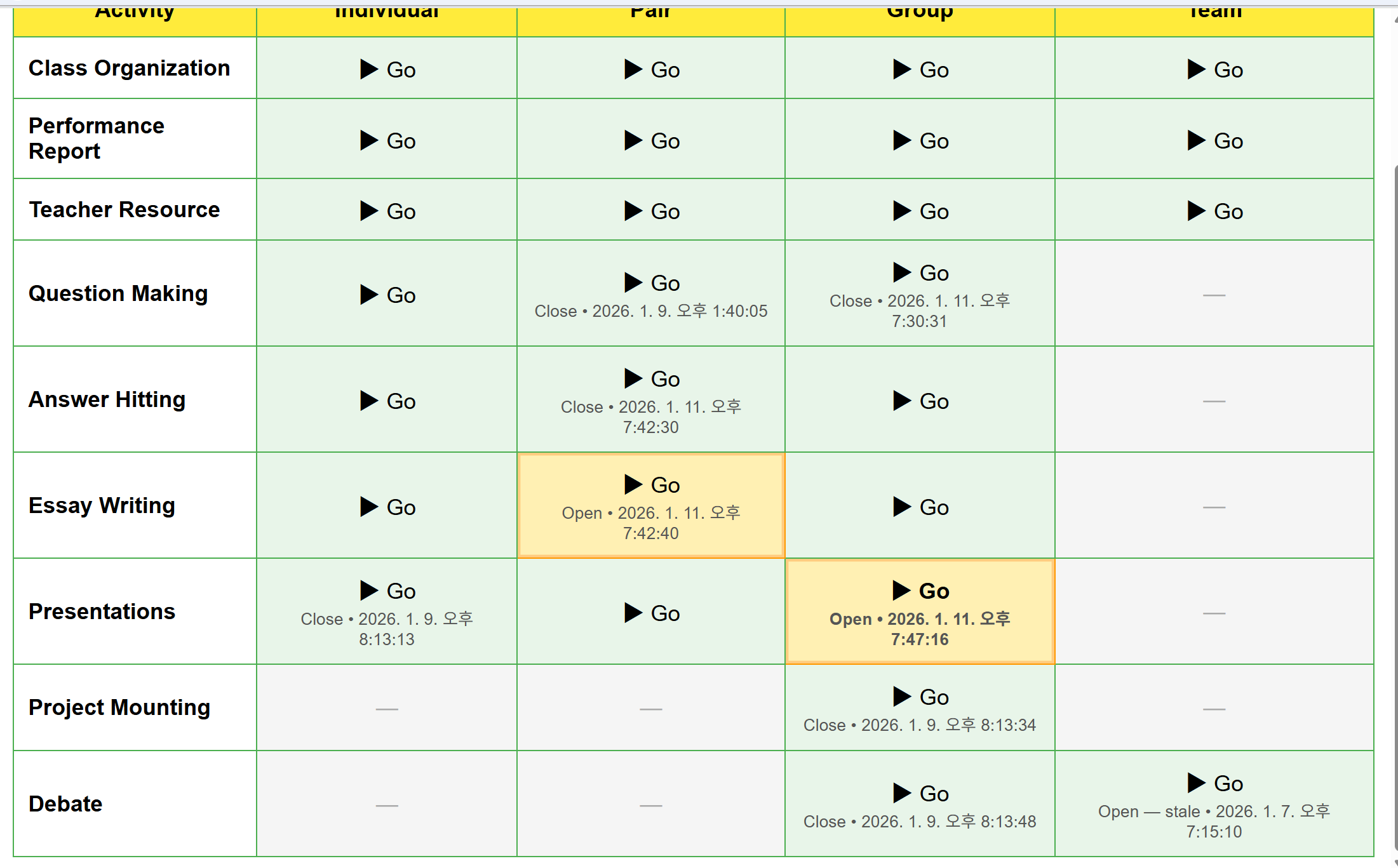This screenshot has width=1398, height=868.
Task: Open Teacher Resource Pair activity
Action: coord(652,211)
